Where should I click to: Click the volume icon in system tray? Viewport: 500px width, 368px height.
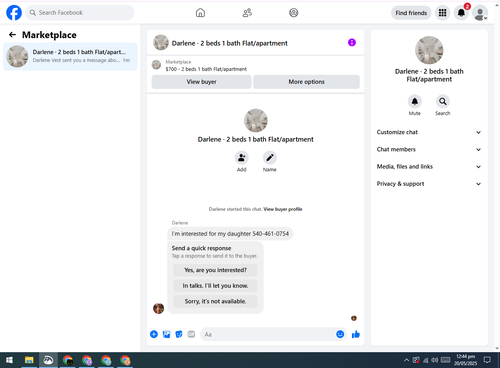pos(435,360)
